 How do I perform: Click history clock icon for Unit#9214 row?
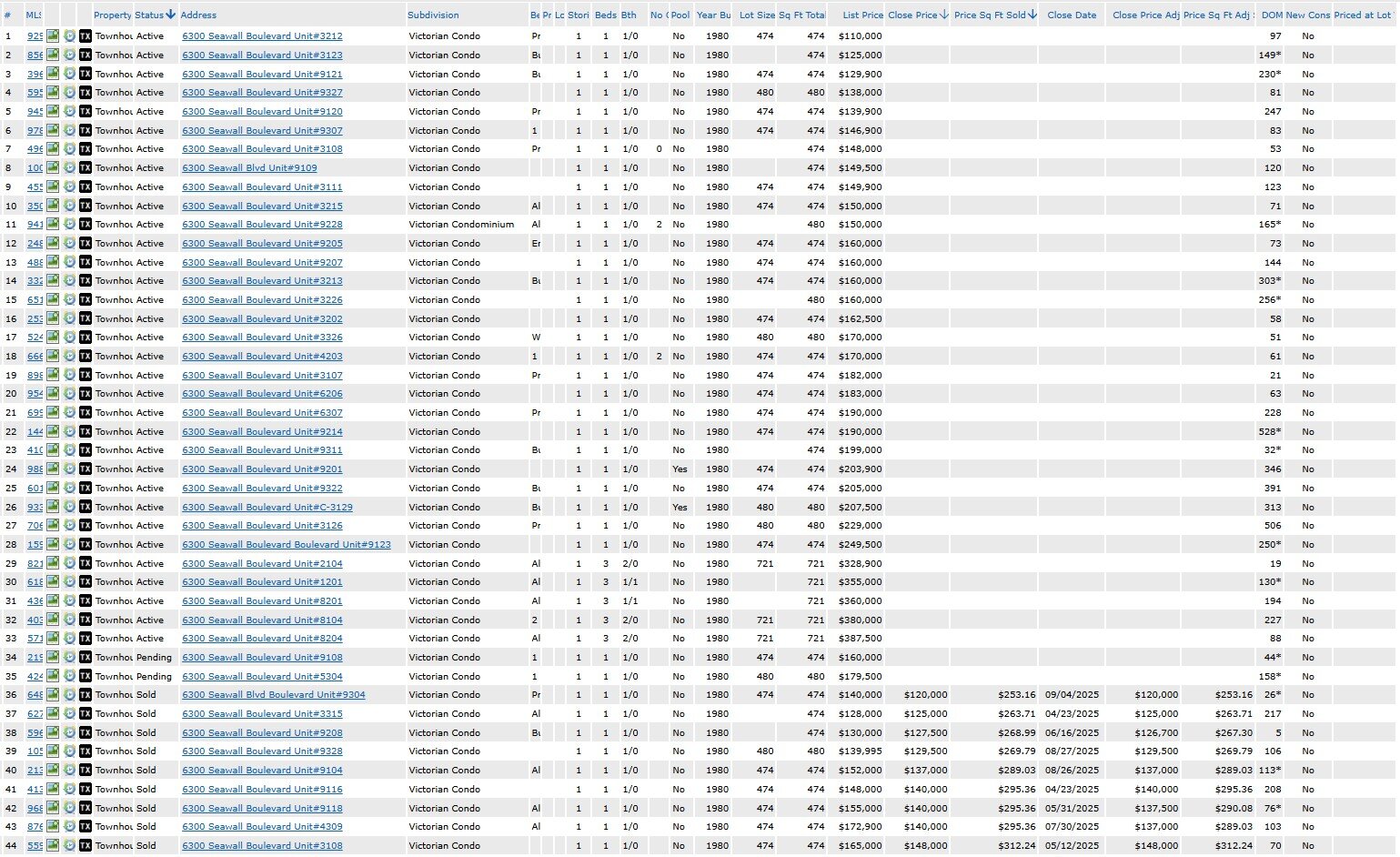coord(69,431)
